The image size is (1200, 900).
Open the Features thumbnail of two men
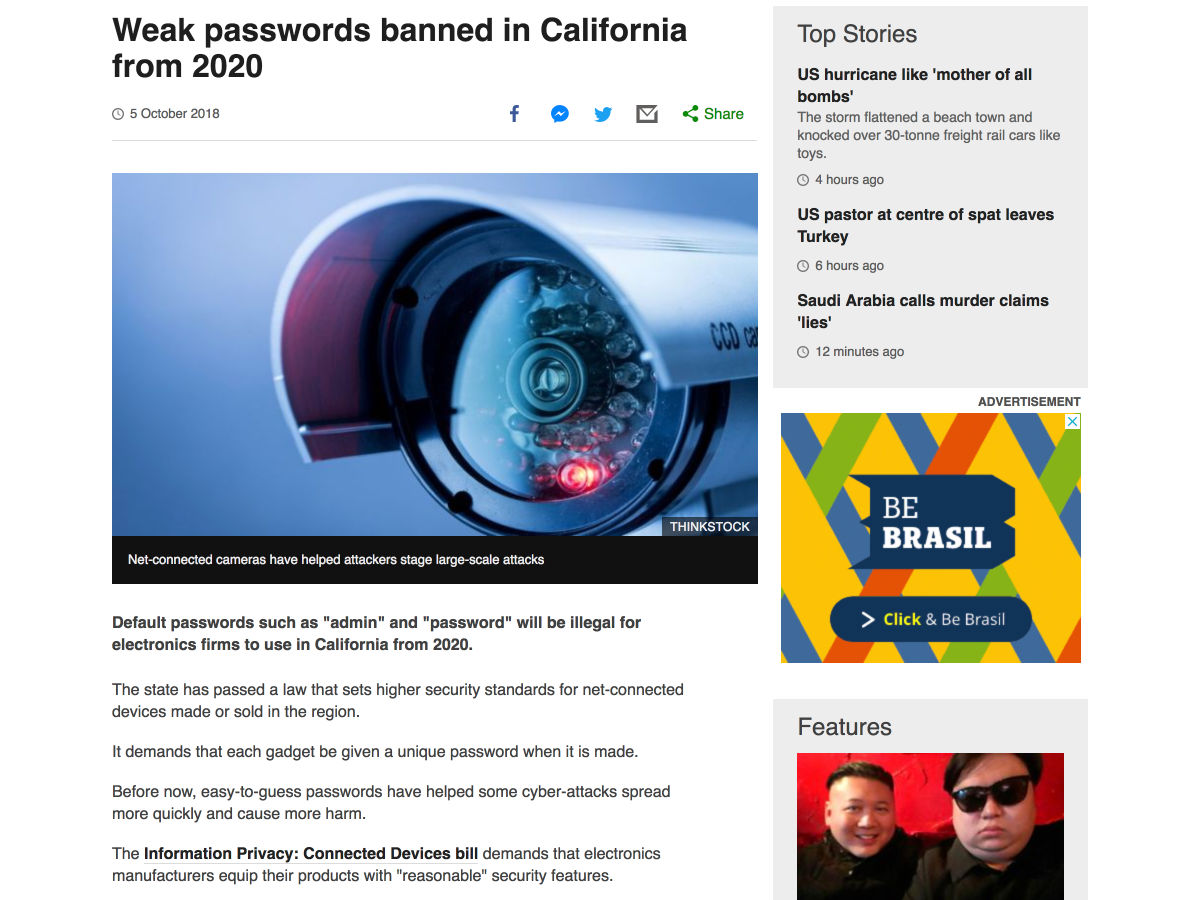click(930, 826)
